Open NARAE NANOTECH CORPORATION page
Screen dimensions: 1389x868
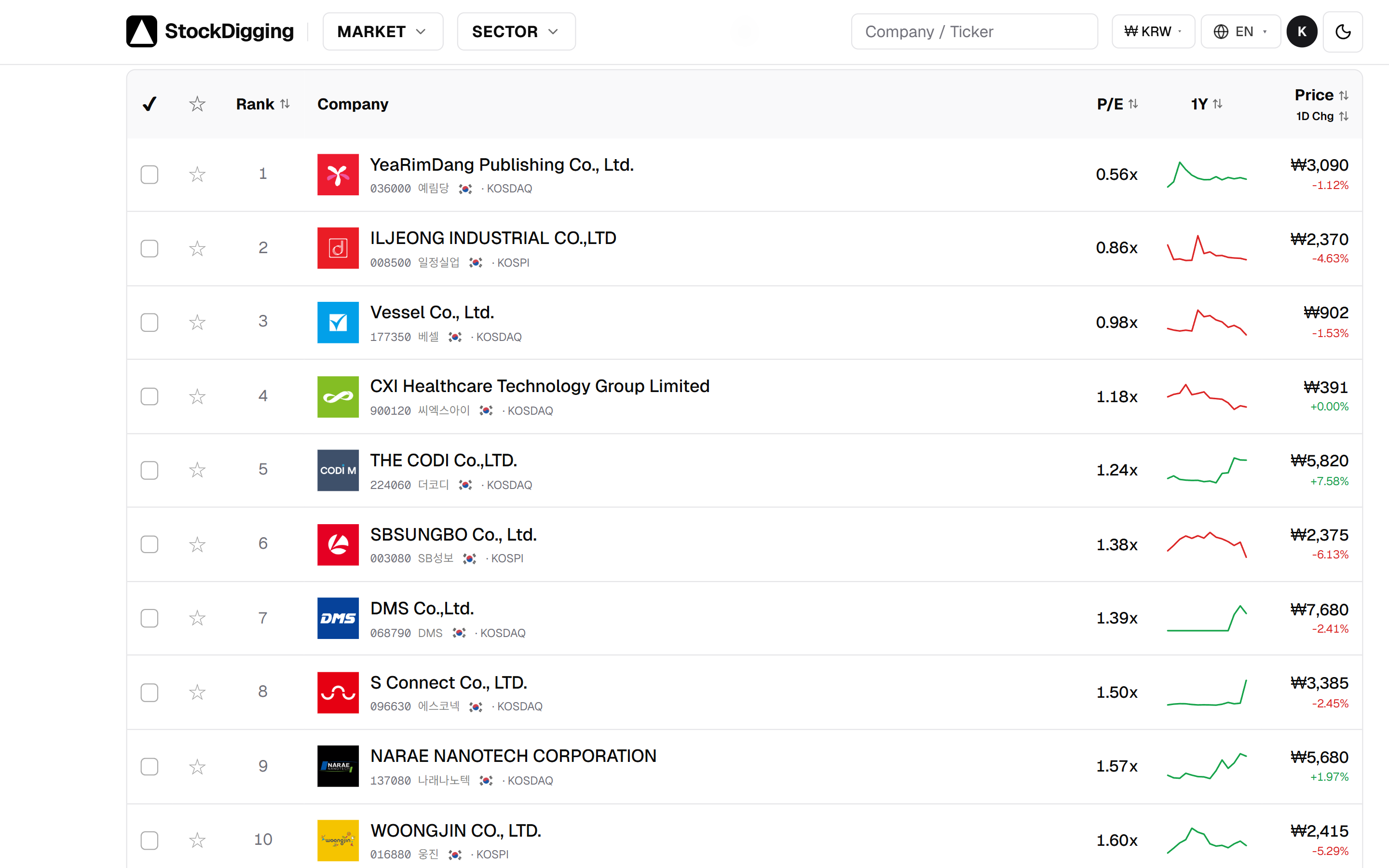(x=513, y=756)
